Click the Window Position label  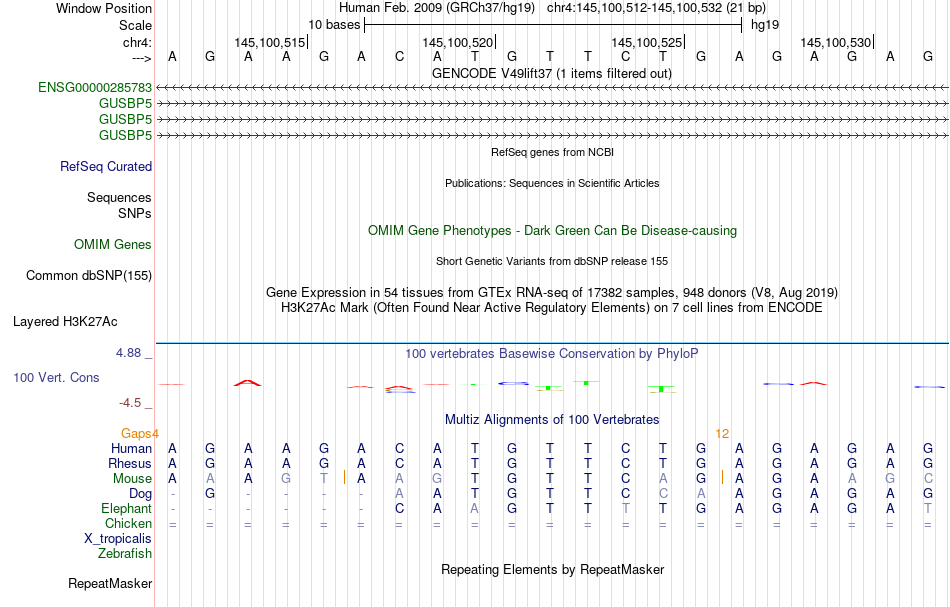[x=104, y=8]
